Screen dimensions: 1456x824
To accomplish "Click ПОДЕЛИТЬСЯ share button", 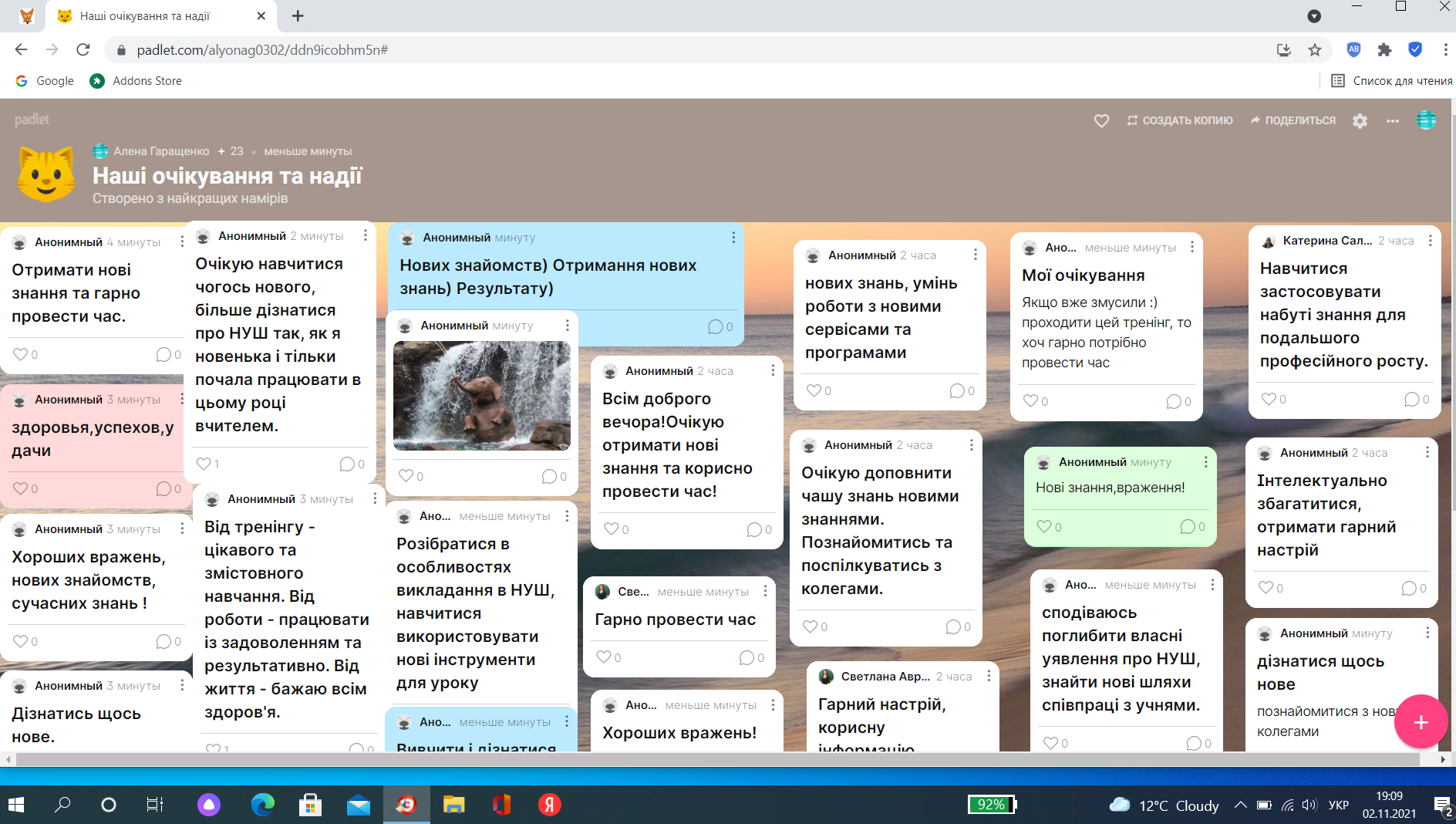I will [1293, 120].
